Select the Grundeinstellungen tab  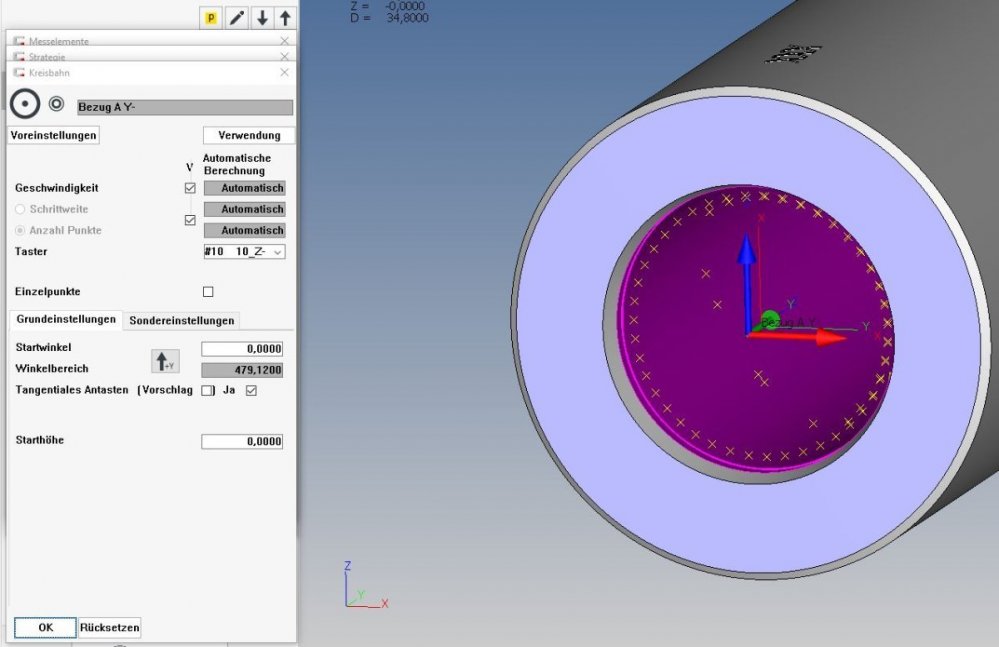(x=65, y=320)
